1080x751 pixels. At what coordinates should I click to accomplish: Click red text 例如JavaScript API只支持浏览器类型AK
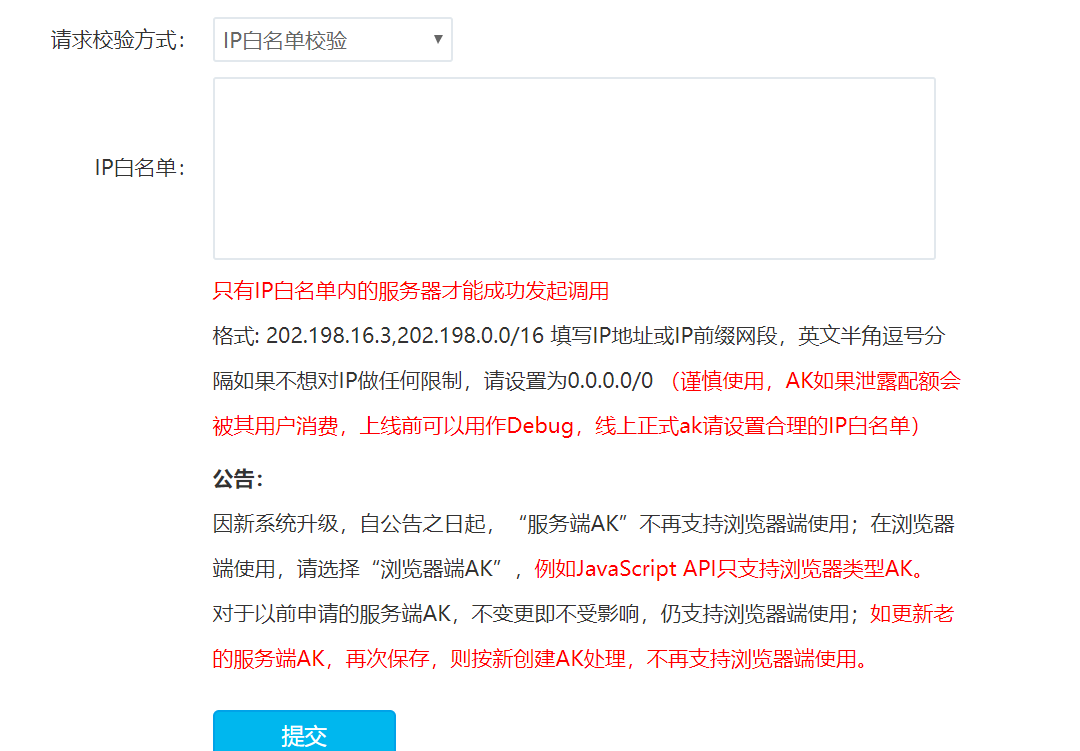point(729,569)
